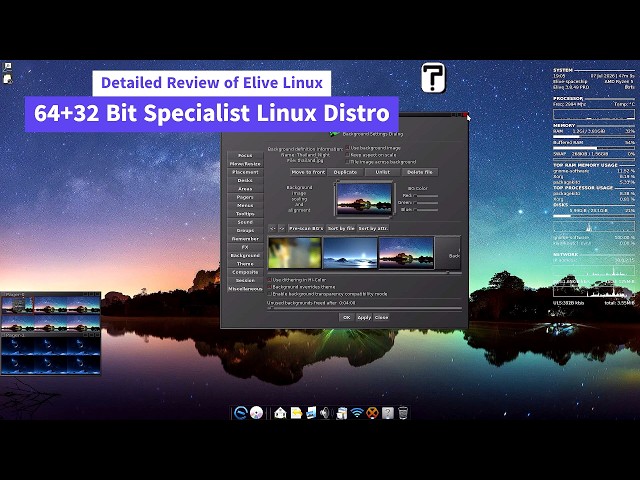Click the Delete file button
The image size is (640, 480).
[x=420, y=172]
